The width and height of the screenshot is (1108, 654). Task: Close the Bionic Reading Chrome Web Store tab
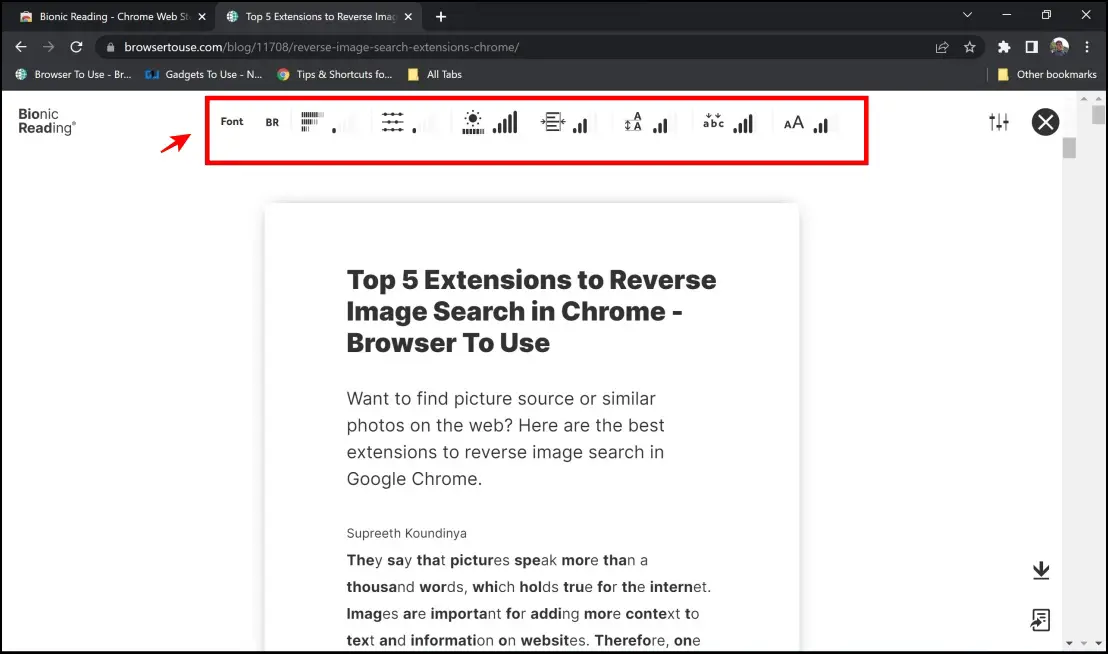(x=202, y=16)
